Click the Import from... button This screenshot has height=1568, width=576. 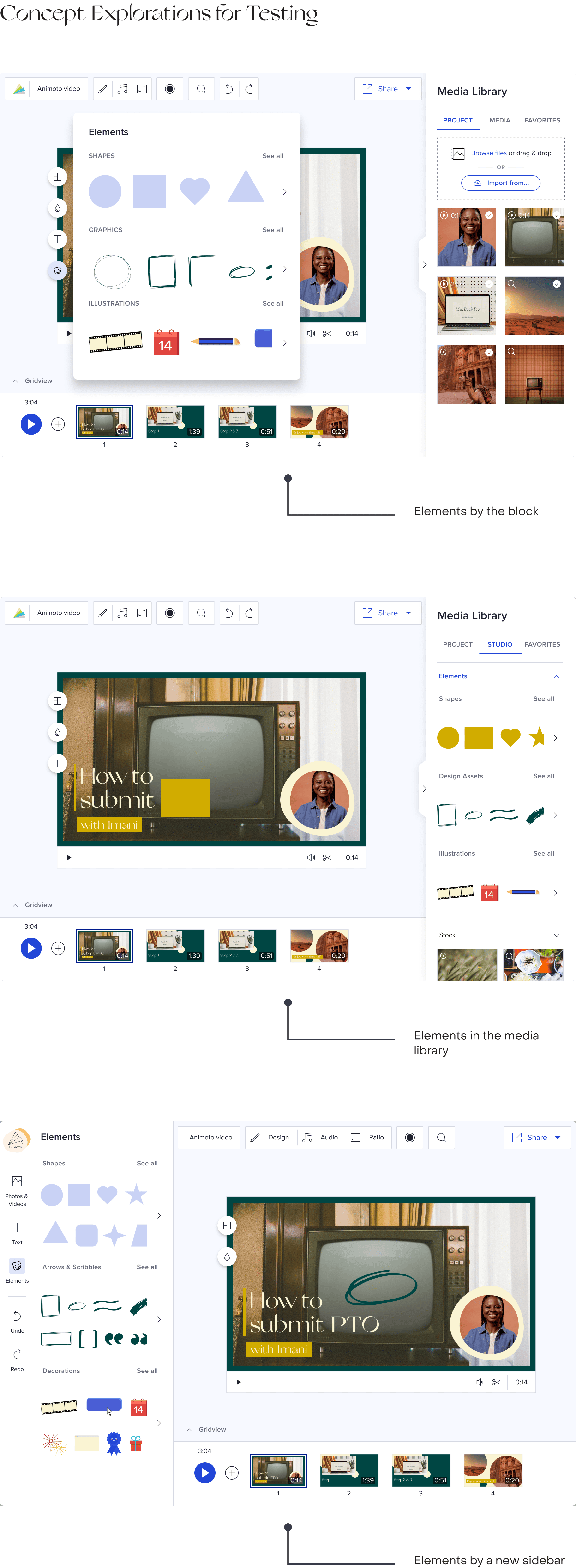501,183
